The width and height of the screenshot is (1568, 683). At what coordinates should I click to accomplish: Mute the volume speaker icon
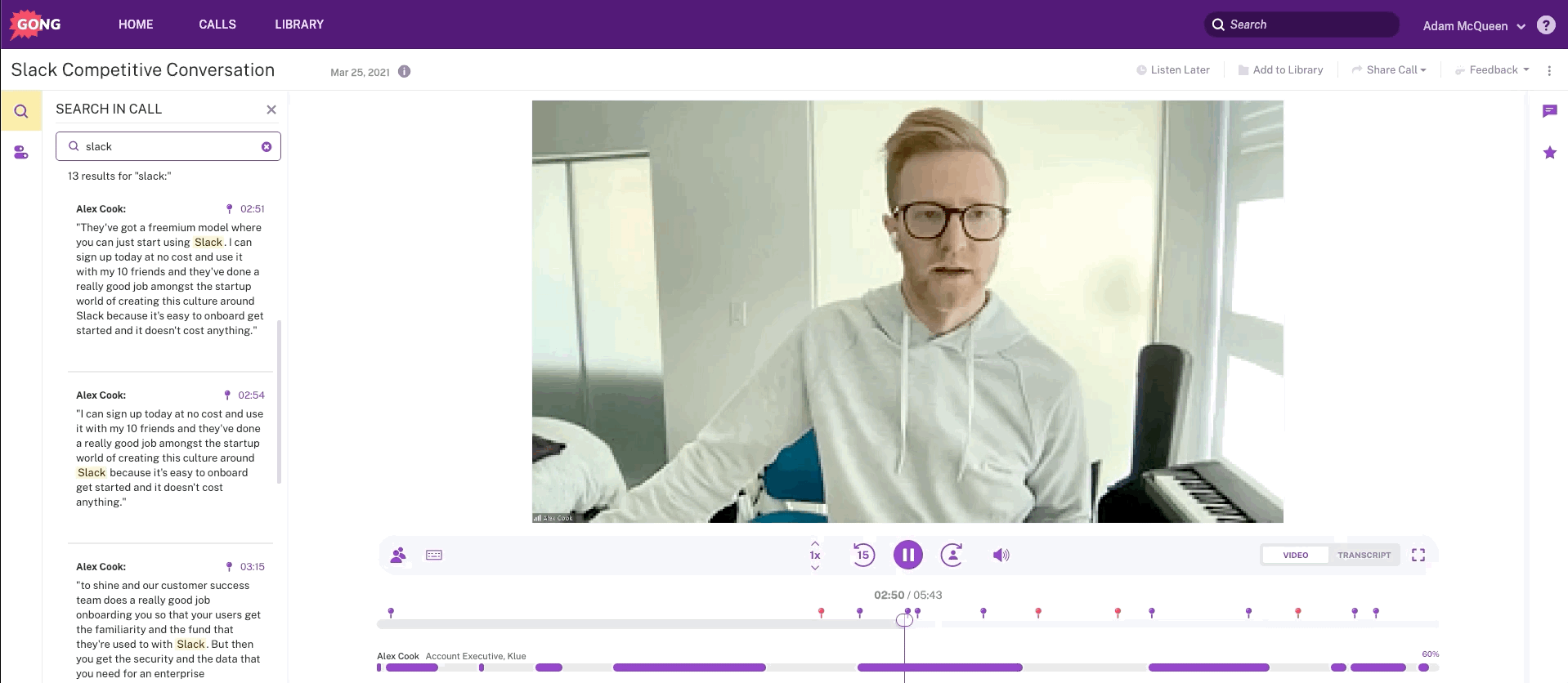1001,556
